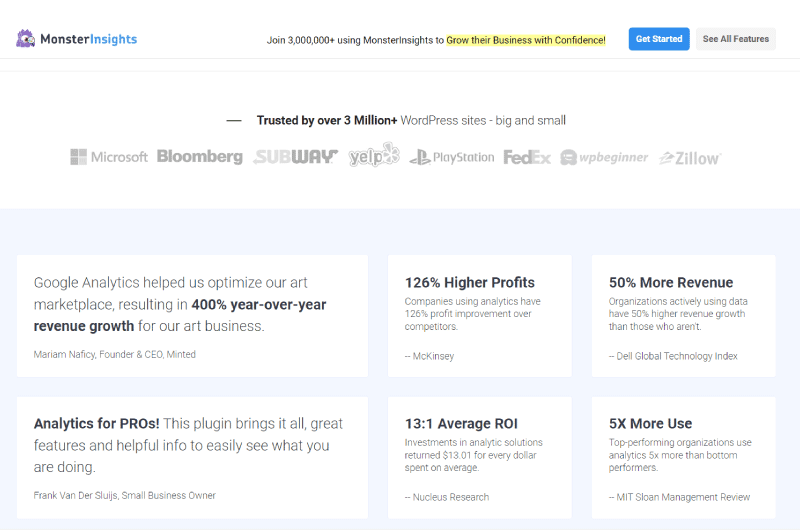Open the MonsterInsights wordmark home link
Viewport: 800px width, 530px height.
(89, 39)
